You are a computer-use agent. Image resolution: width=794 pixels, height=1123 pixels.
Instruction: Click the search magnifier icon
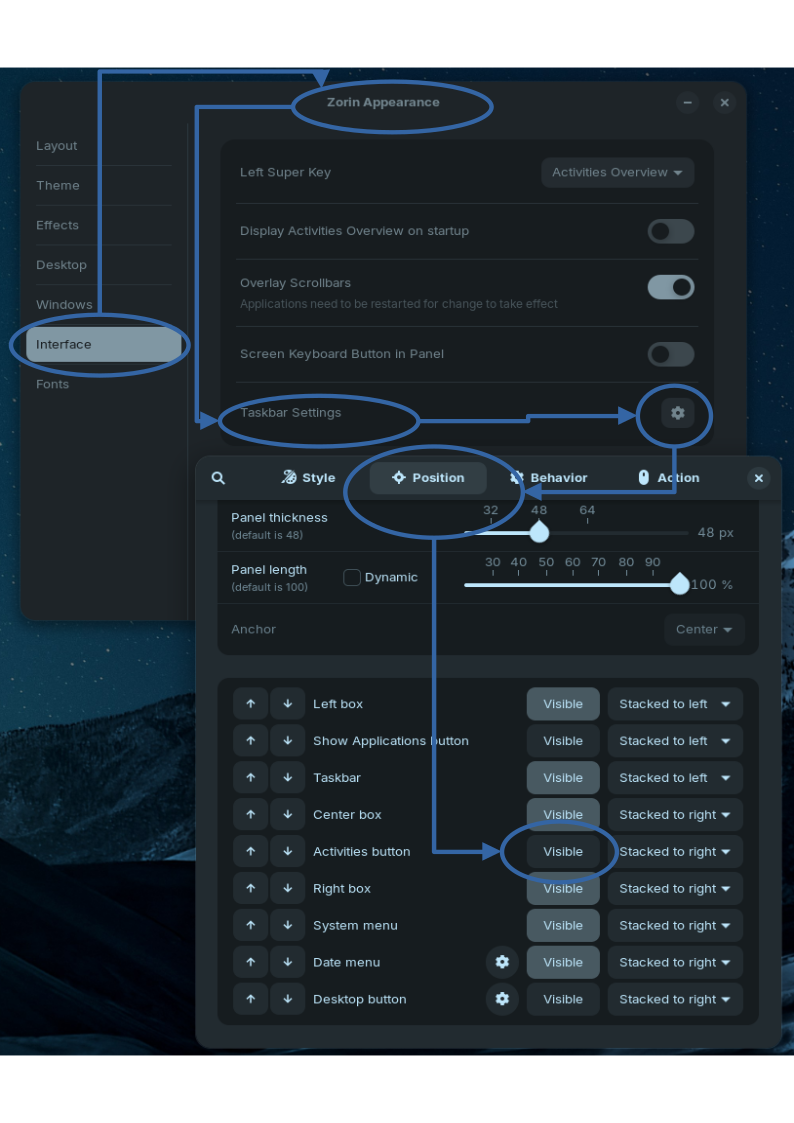[x=218, y=478]
